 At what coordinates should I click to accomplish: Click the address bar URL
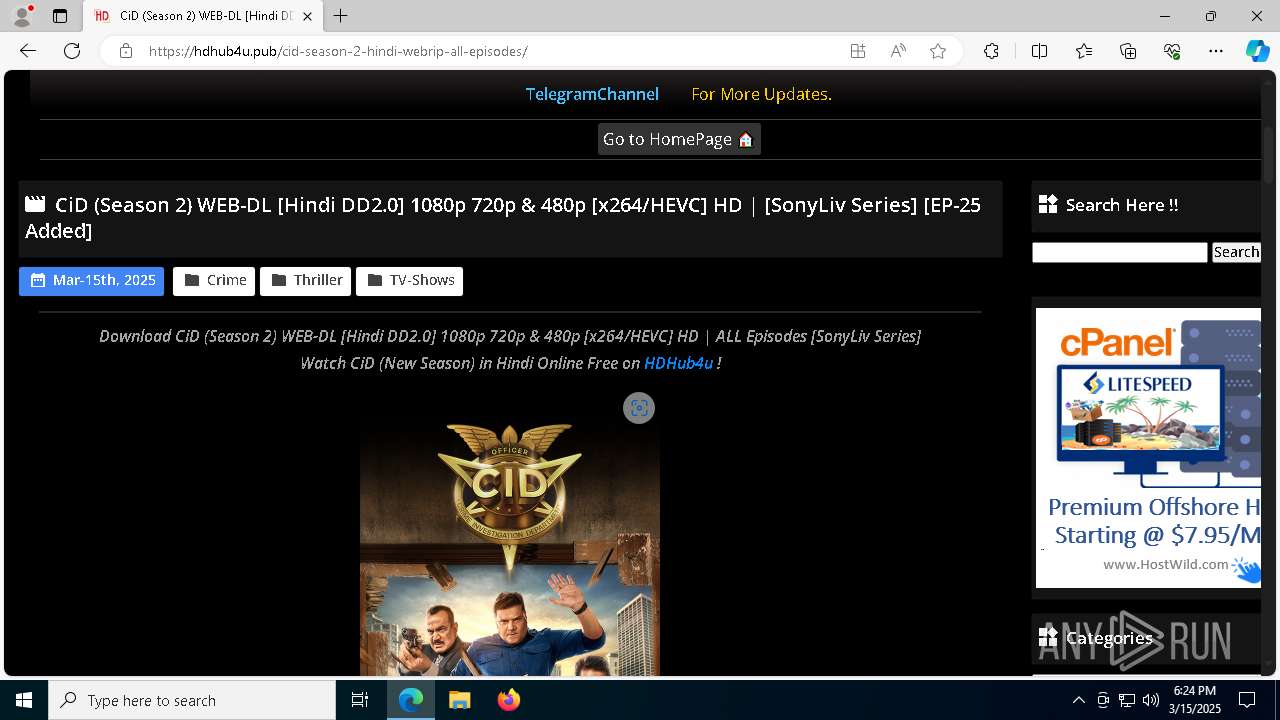[x=338, y=51]
